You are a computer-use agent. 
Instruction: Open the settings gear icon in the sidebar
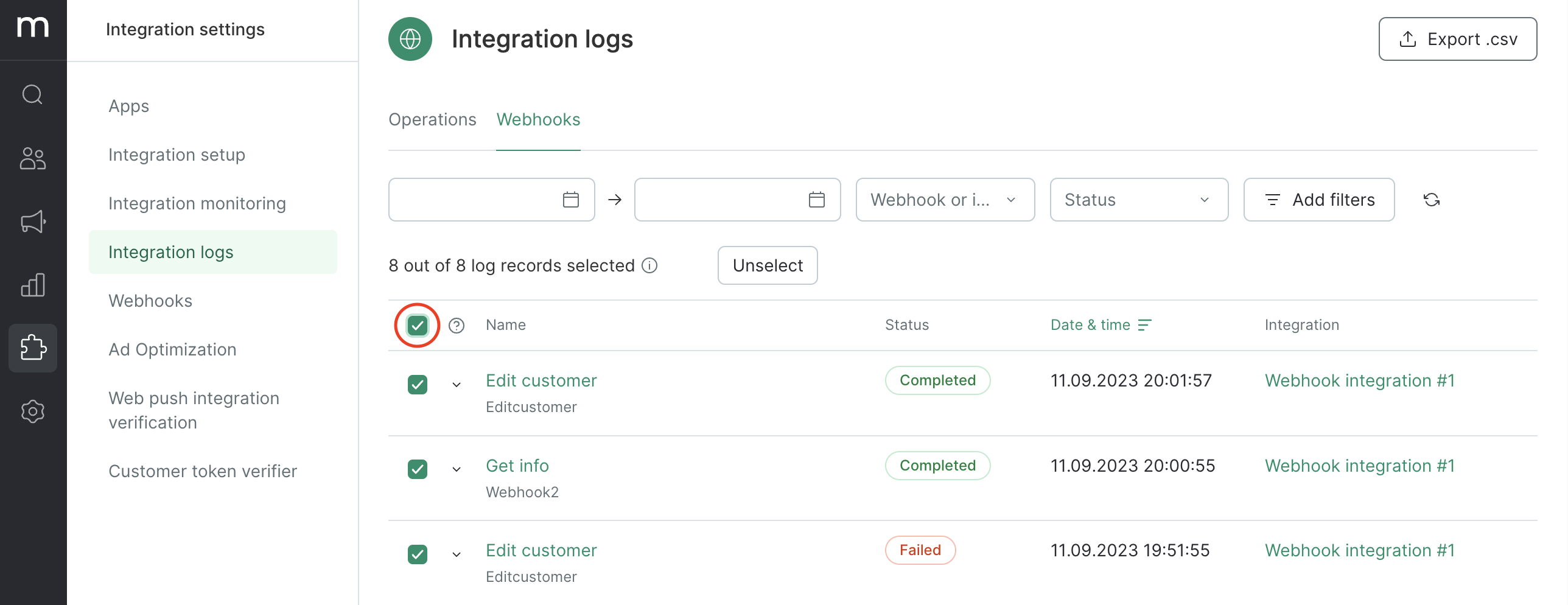click(x=33, y=412)
